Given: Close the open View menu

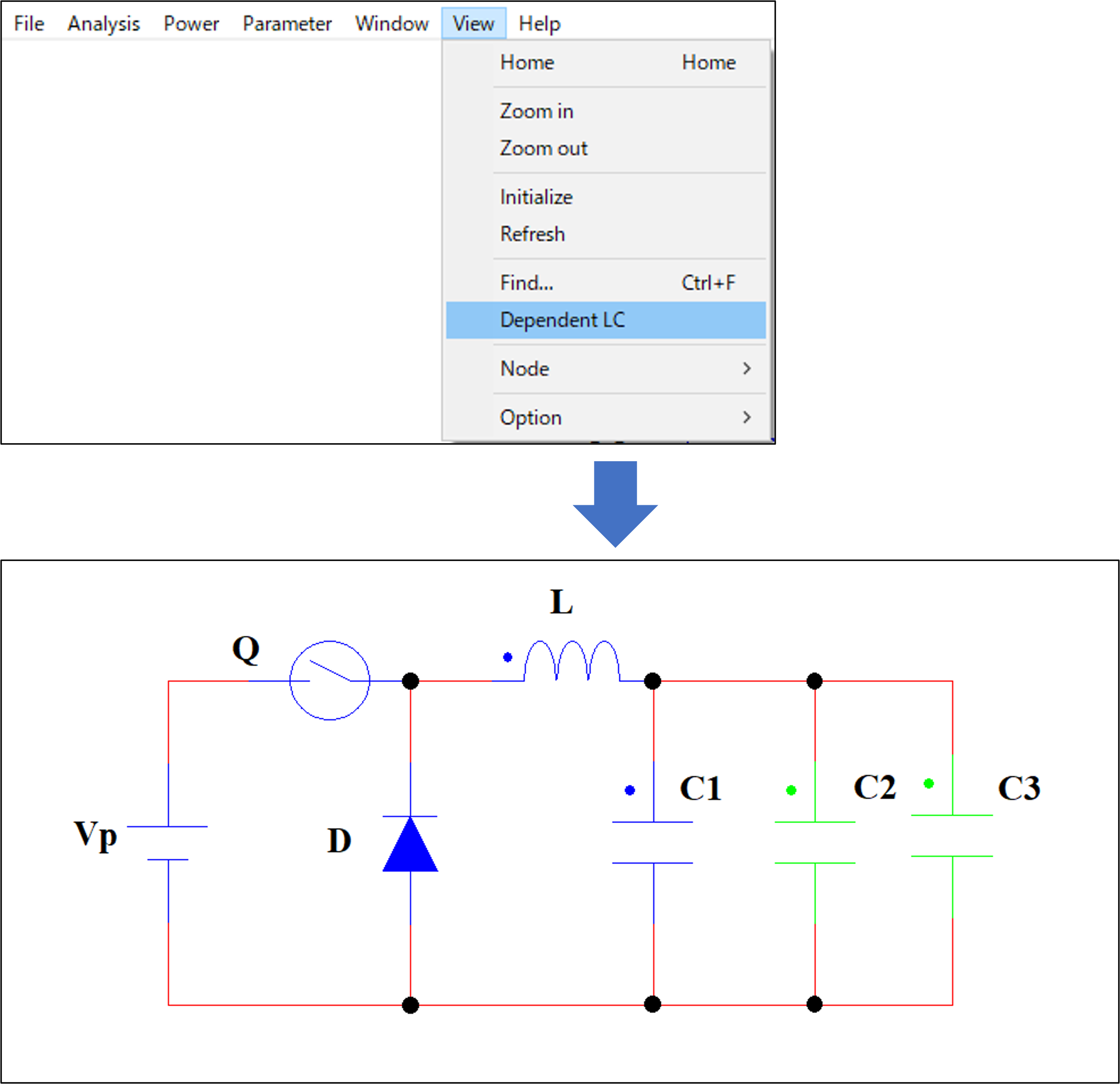Looking at the screenshot, I should pos(473,24).
